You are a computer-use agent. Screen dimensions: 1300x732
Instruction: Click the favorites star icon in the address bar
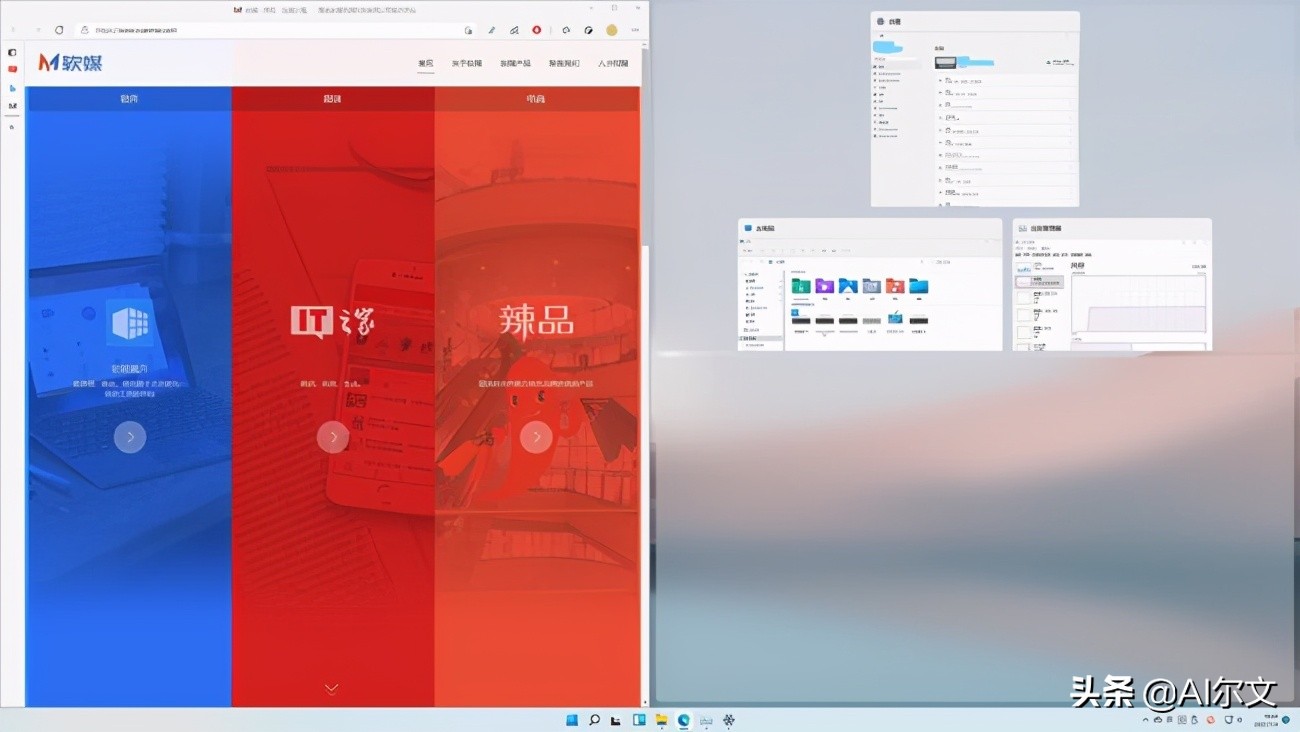[469, 30]
